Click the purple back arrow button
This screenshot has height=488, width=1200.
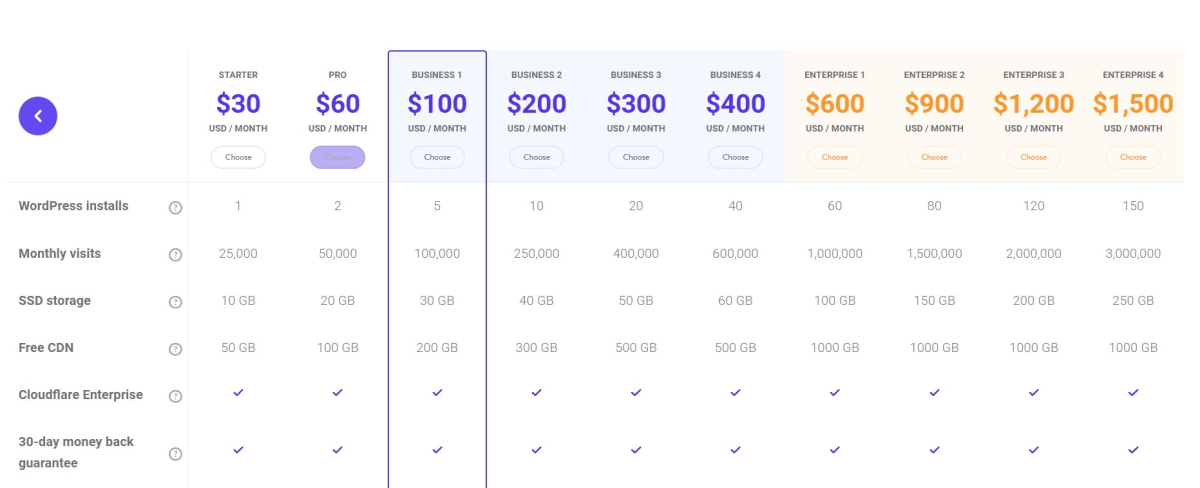tap(38, 116)
